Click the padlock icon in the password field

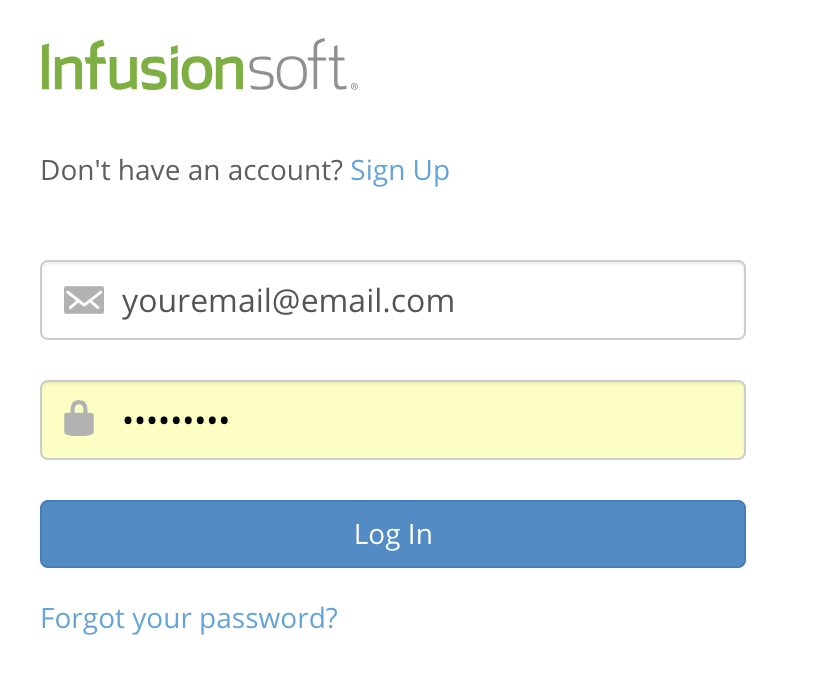pos(79,418)
